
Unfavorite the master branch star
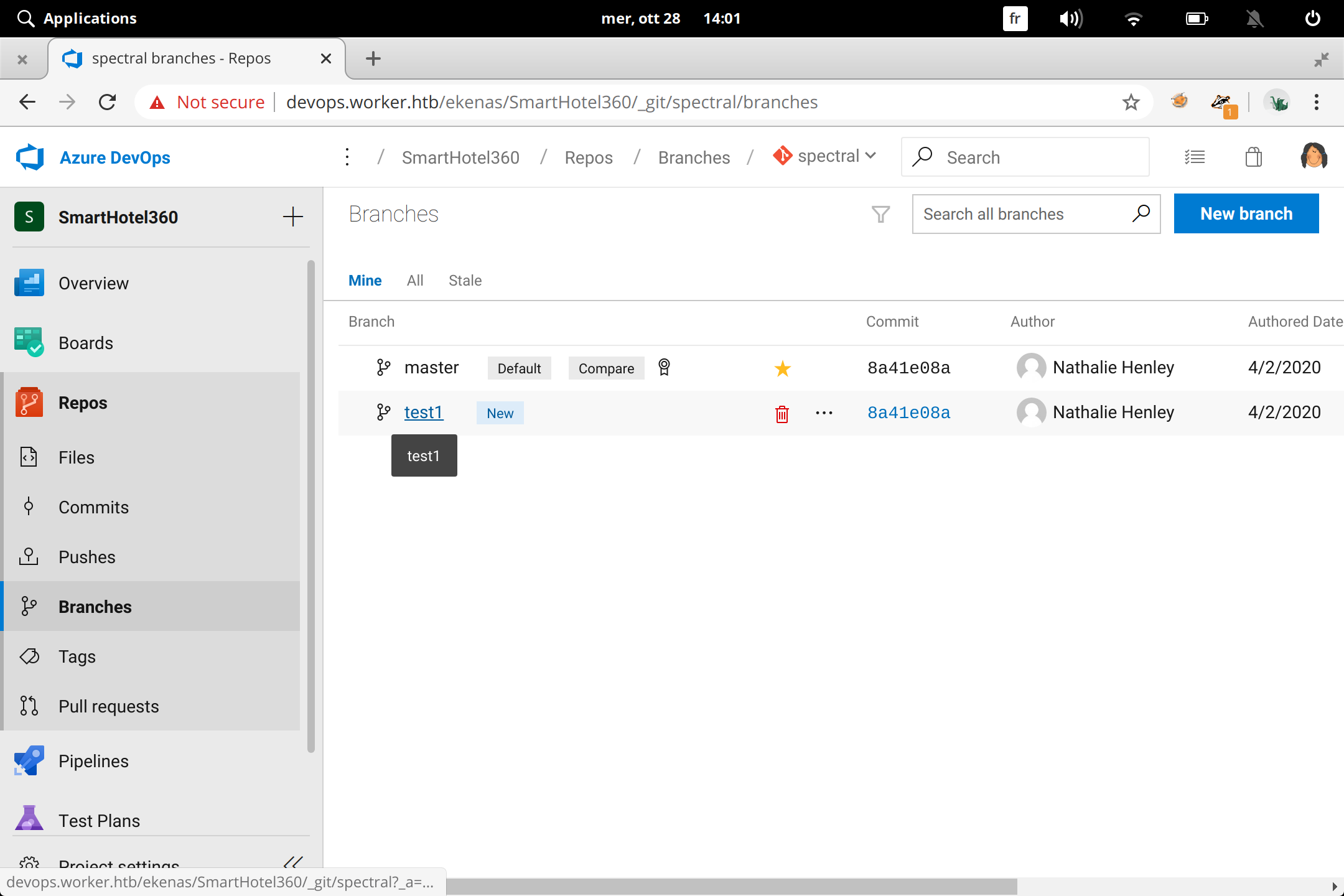pos(782,368)
